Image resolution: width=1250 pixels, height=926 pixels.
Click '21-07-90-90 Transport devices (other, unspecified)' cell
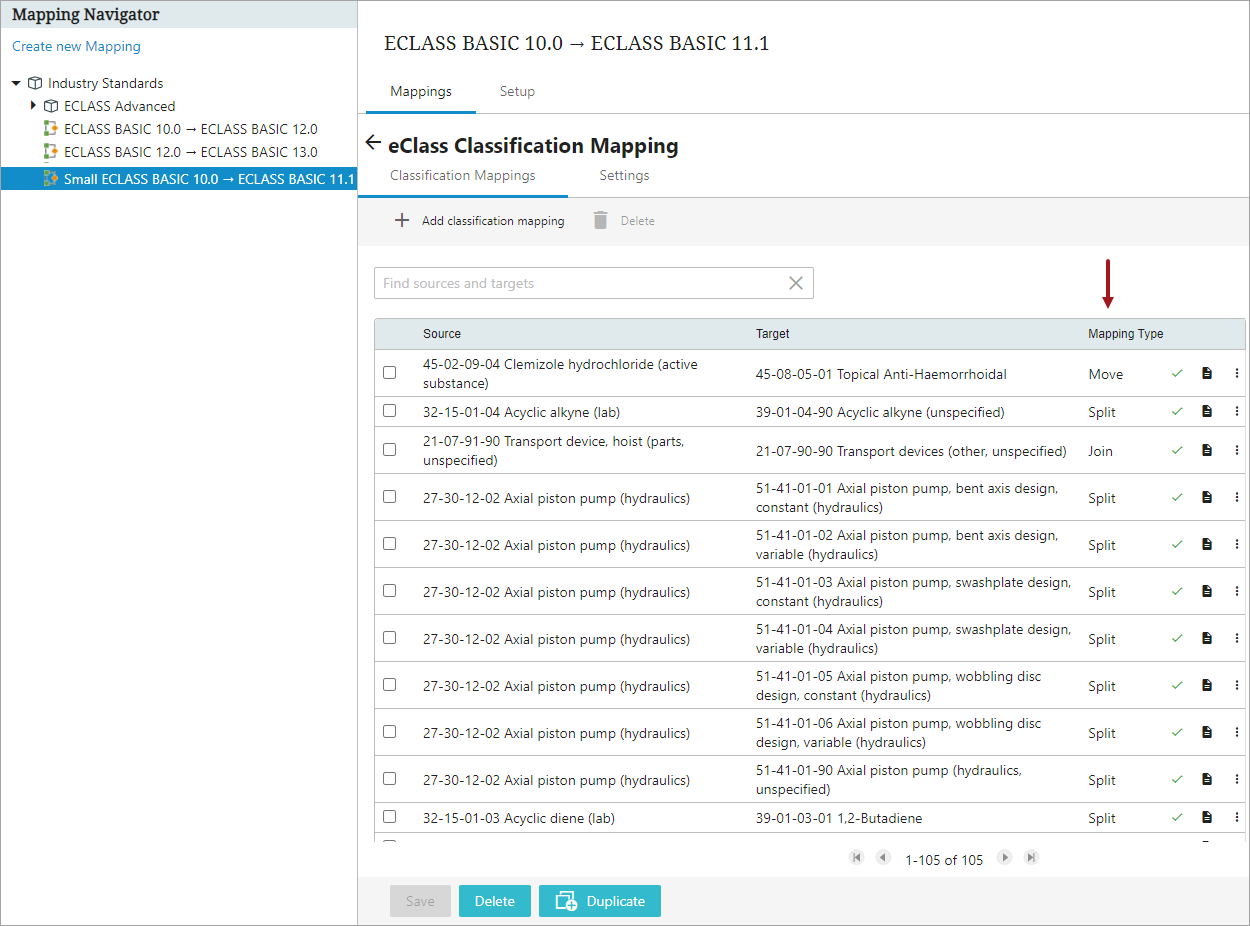pyautogui.click(x=911, y=451)
